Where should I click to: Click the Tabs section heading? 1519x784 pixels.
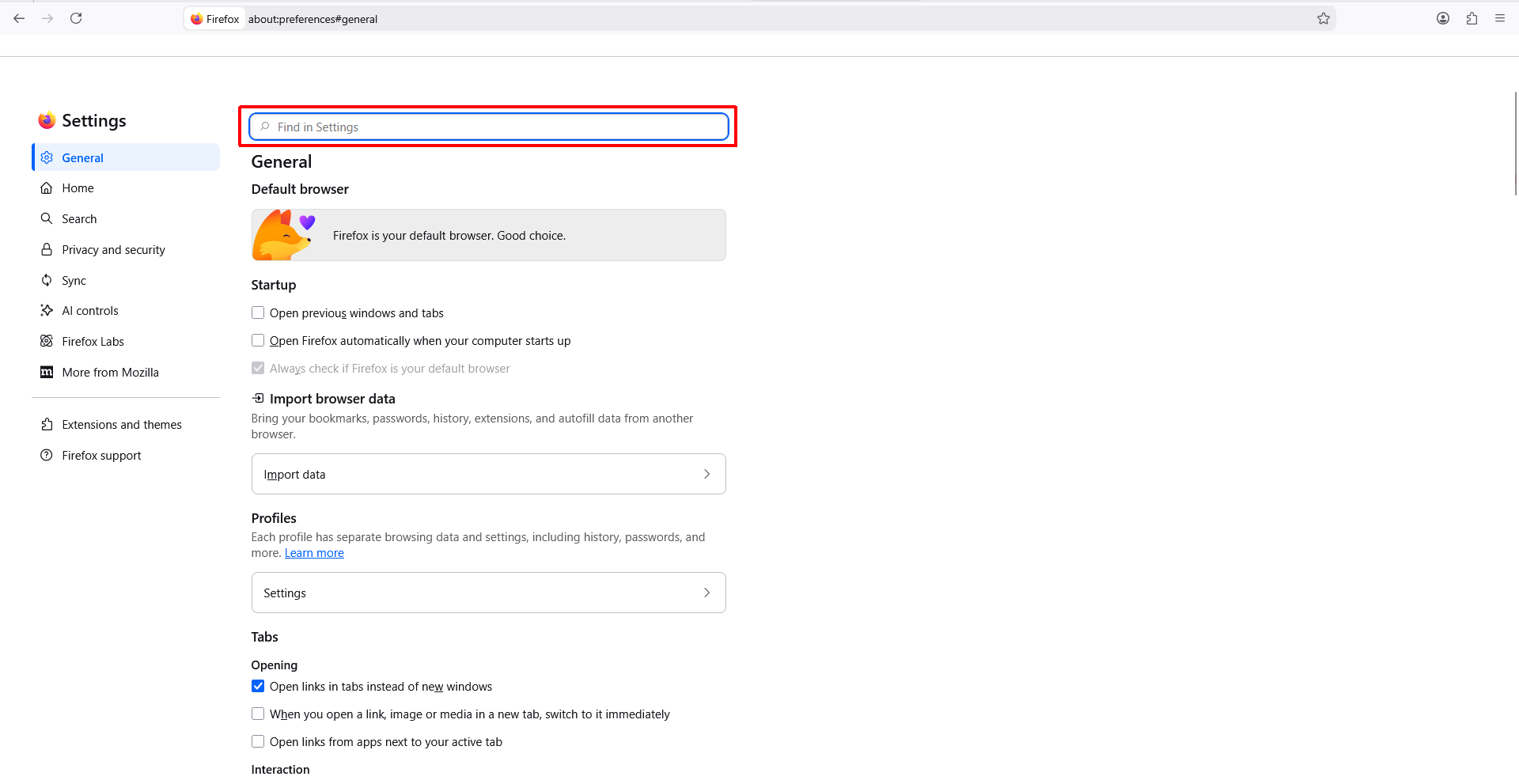(265, 637)
